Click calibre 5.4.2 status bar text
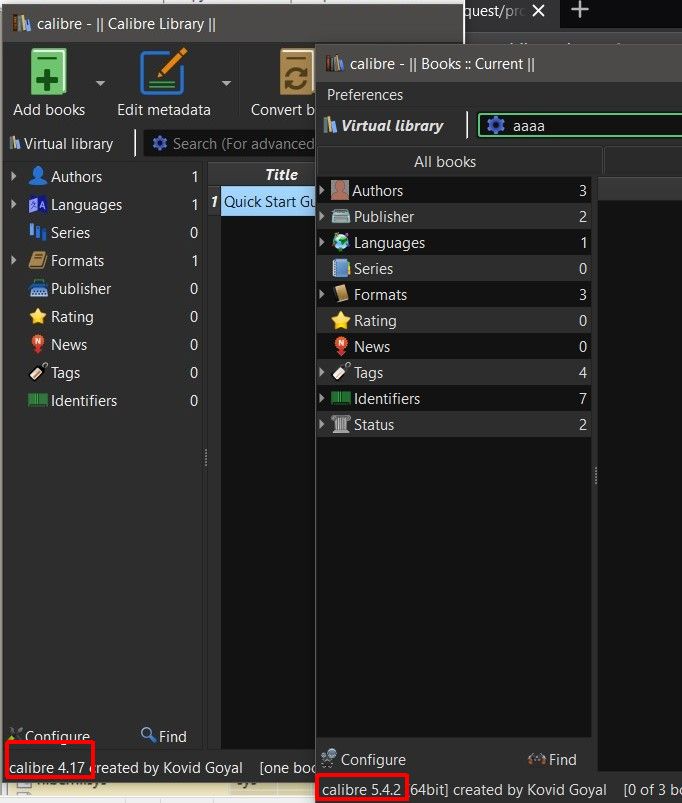 (361, 790)
